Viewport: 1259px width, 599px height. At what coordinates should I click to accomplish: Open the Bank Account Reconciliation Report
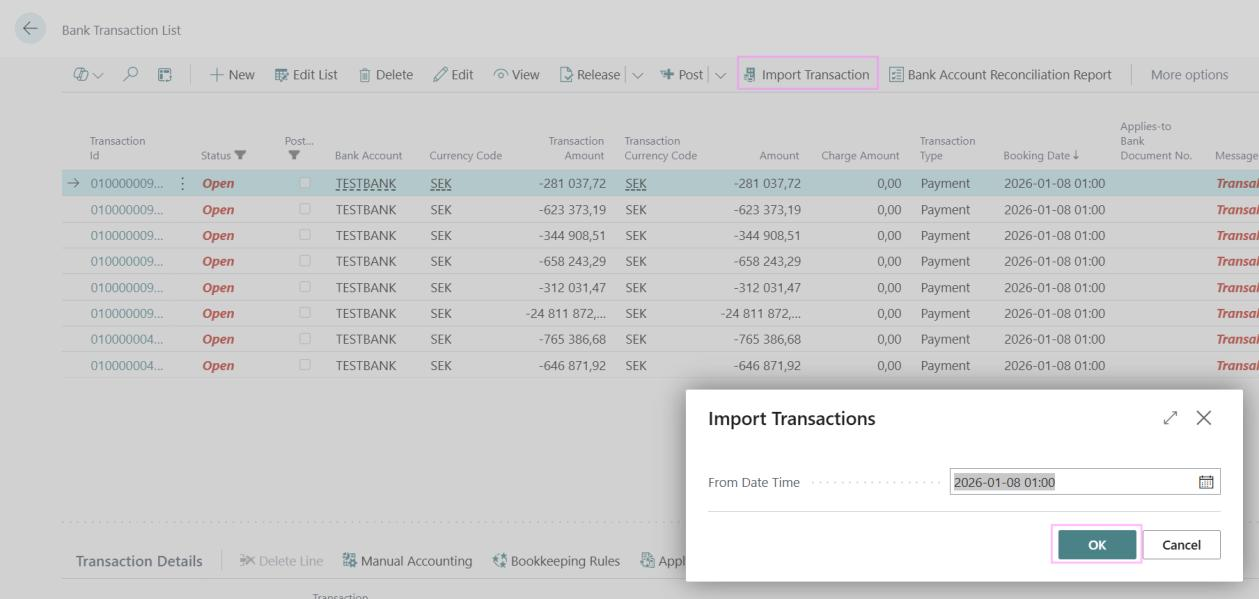(x=1000, y=75)
